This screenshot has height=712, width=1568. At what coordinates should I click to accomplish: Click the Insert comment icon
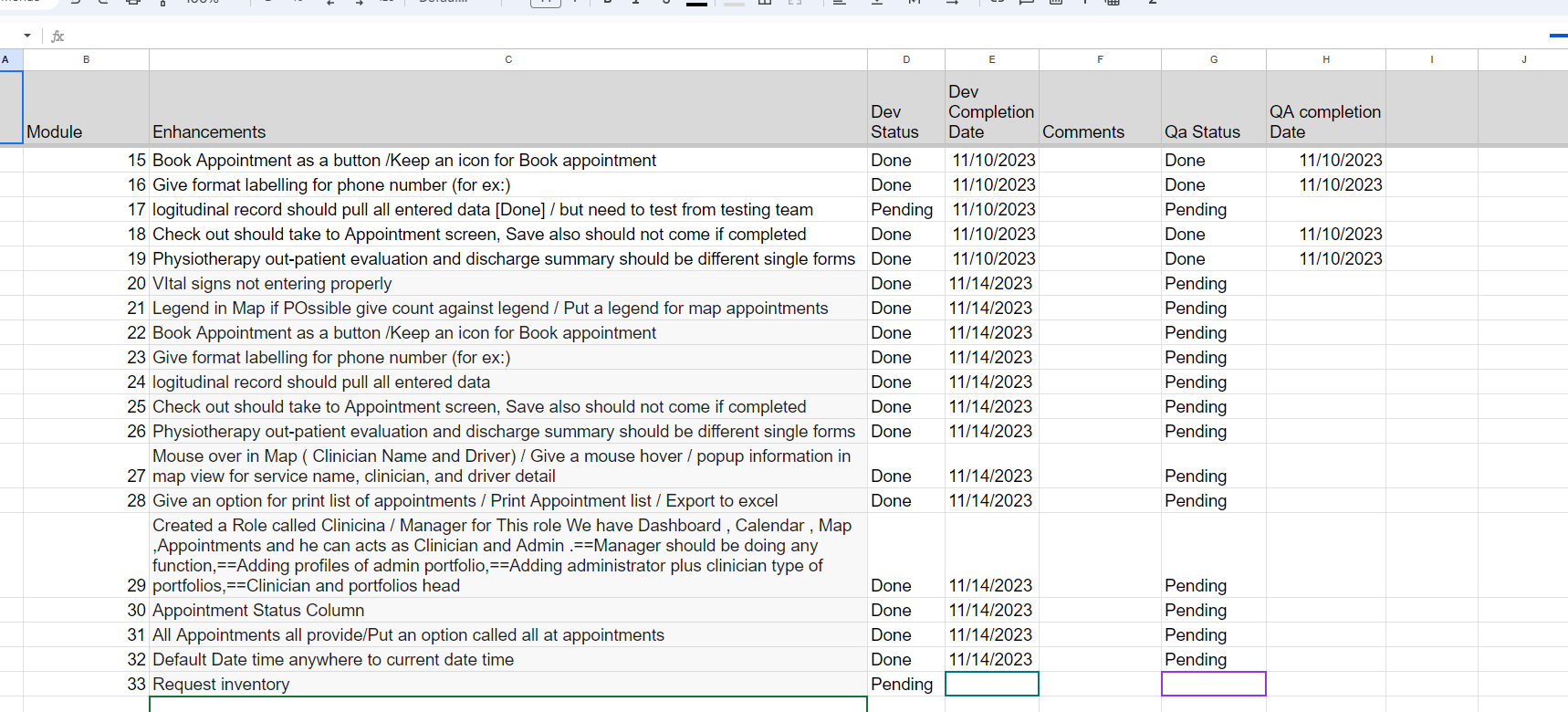pyautogui.click(x=1026, y=3)
